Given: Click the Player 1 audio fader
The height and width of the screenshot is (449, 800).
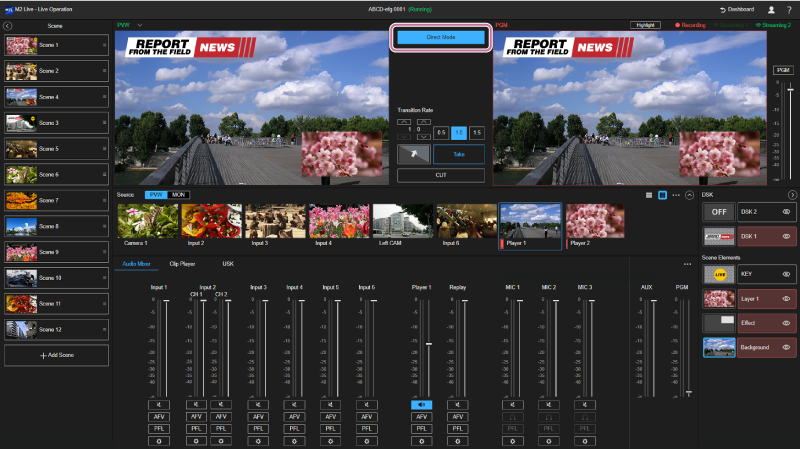Looking at the screenshot, I should click(x=429, y=344).
